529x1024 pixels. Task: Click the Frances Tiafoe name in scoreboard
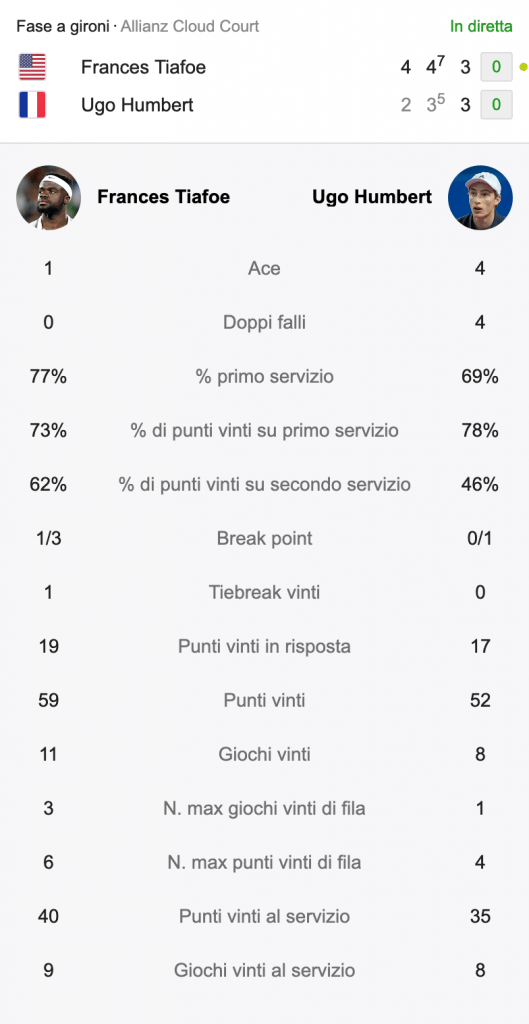(x=143, y=67)
